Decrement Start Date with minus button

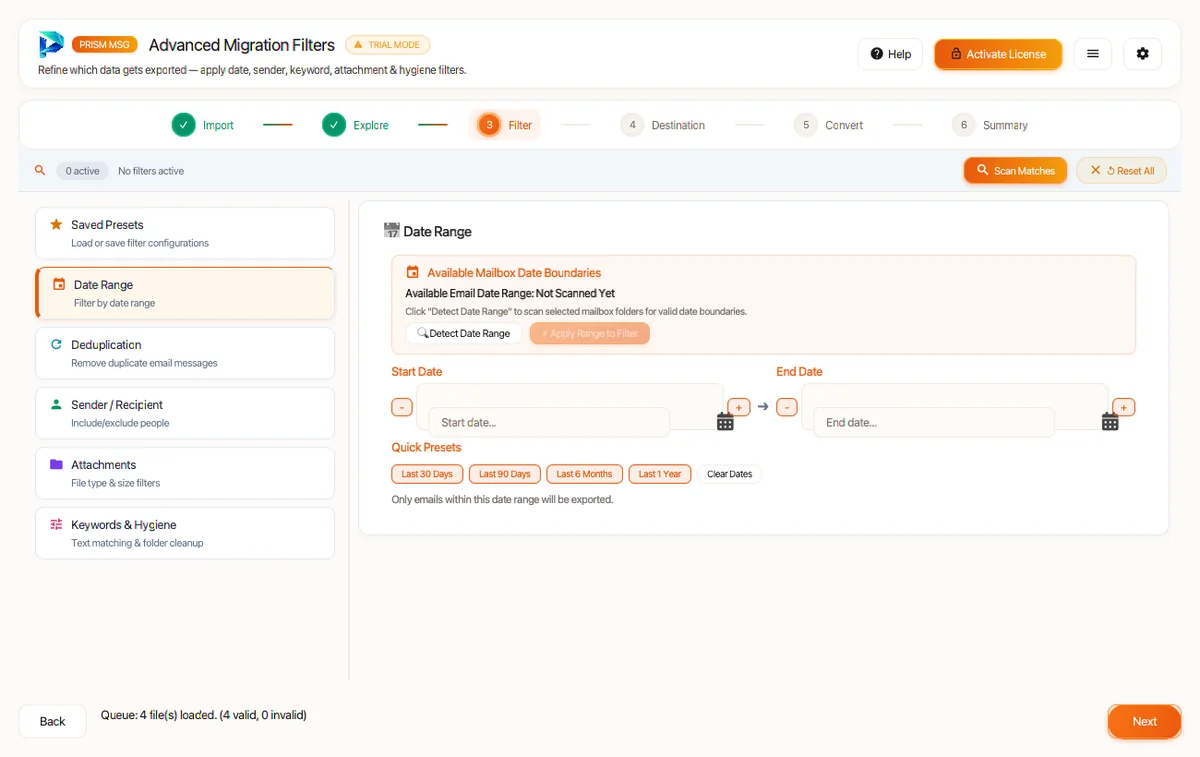tap(401, 407)
